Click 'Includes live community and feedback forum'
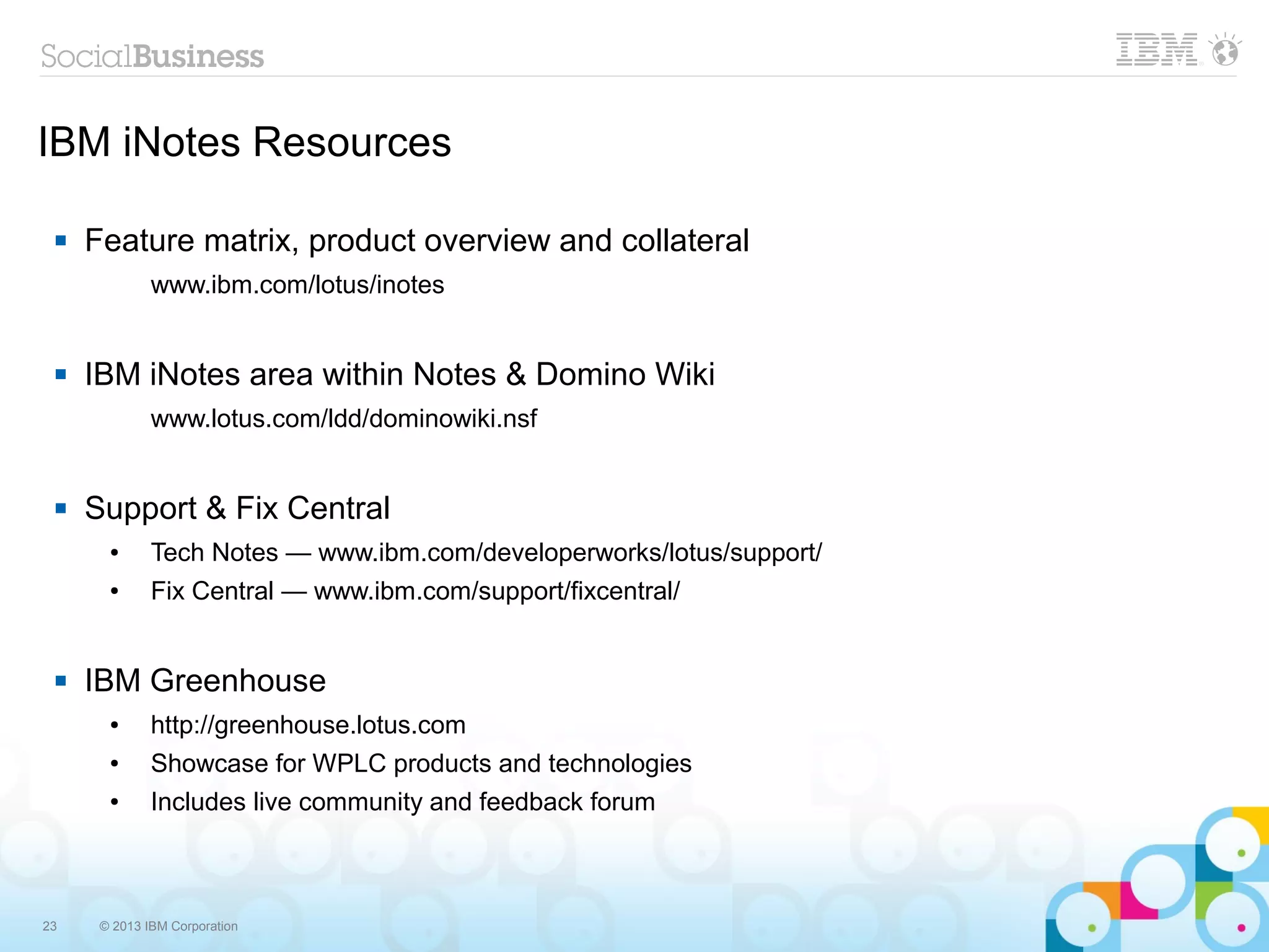This screenshot has height=952, width=1269. point(403,801)
